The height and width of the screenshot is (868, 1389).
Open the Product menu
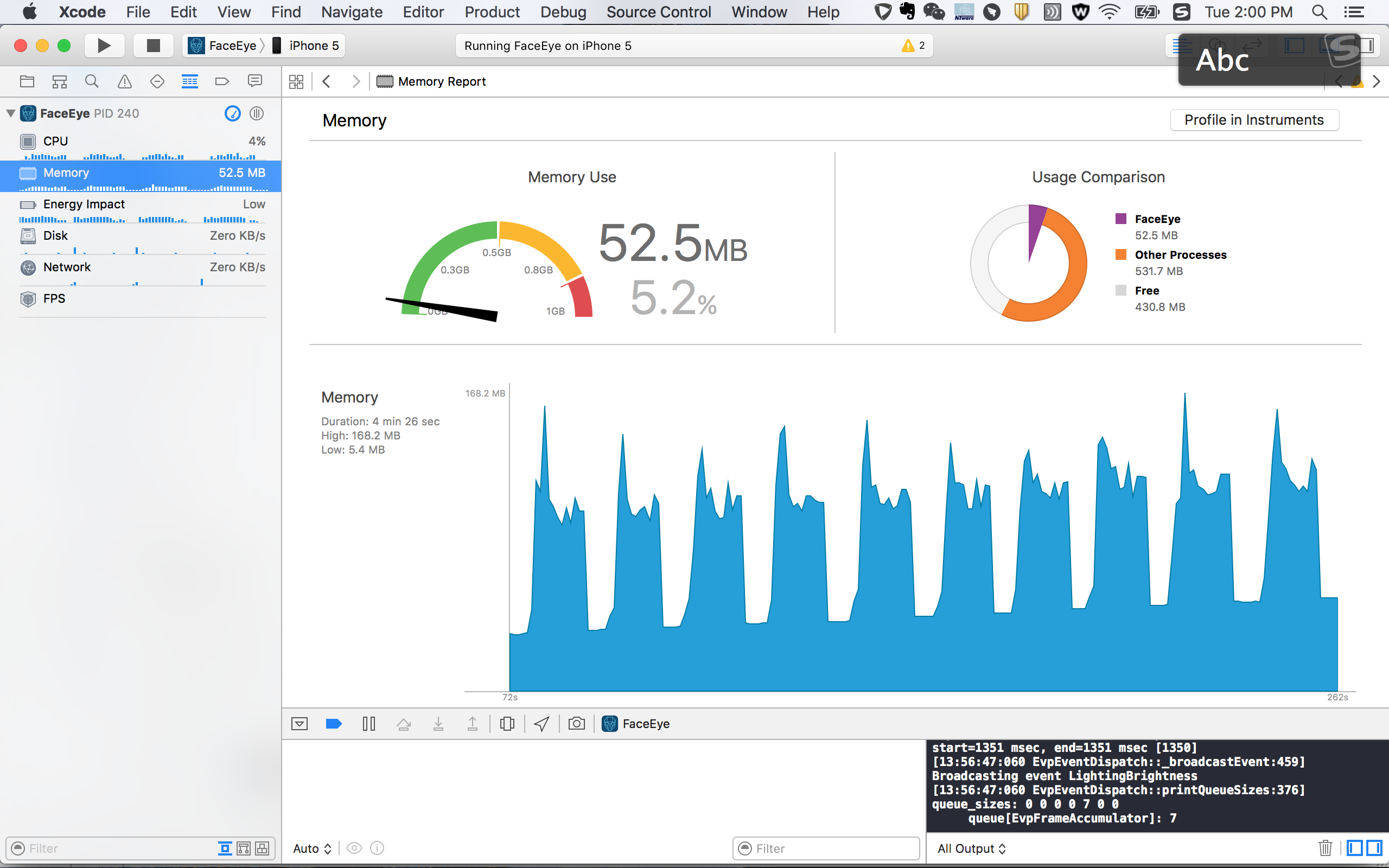click(492, 12)
